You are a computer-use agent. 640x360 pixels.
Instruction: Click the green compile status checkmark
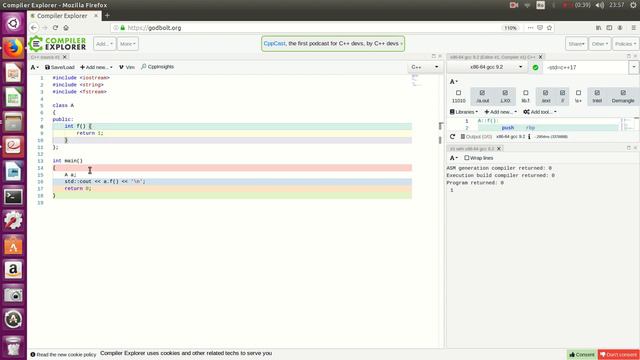[535, 67]
